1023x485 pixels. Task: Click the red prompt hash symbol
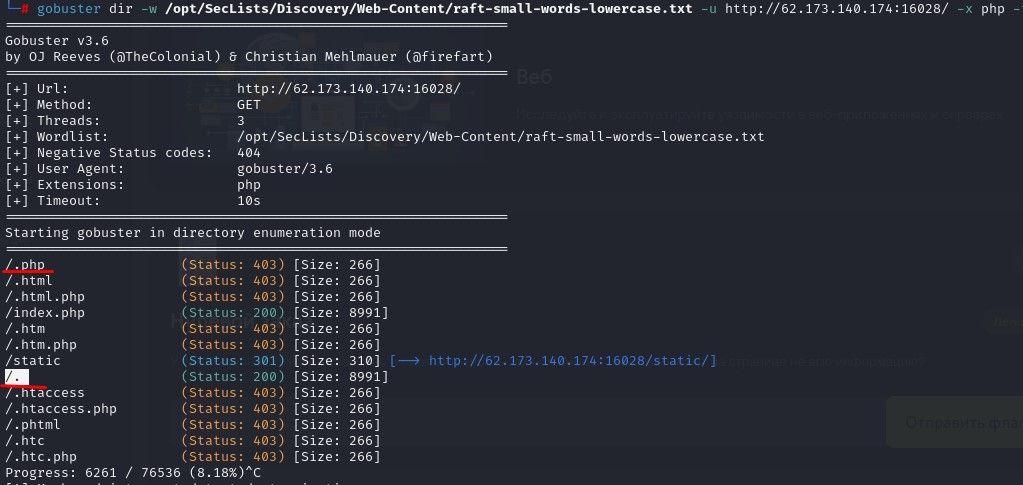tap(22, 9)
